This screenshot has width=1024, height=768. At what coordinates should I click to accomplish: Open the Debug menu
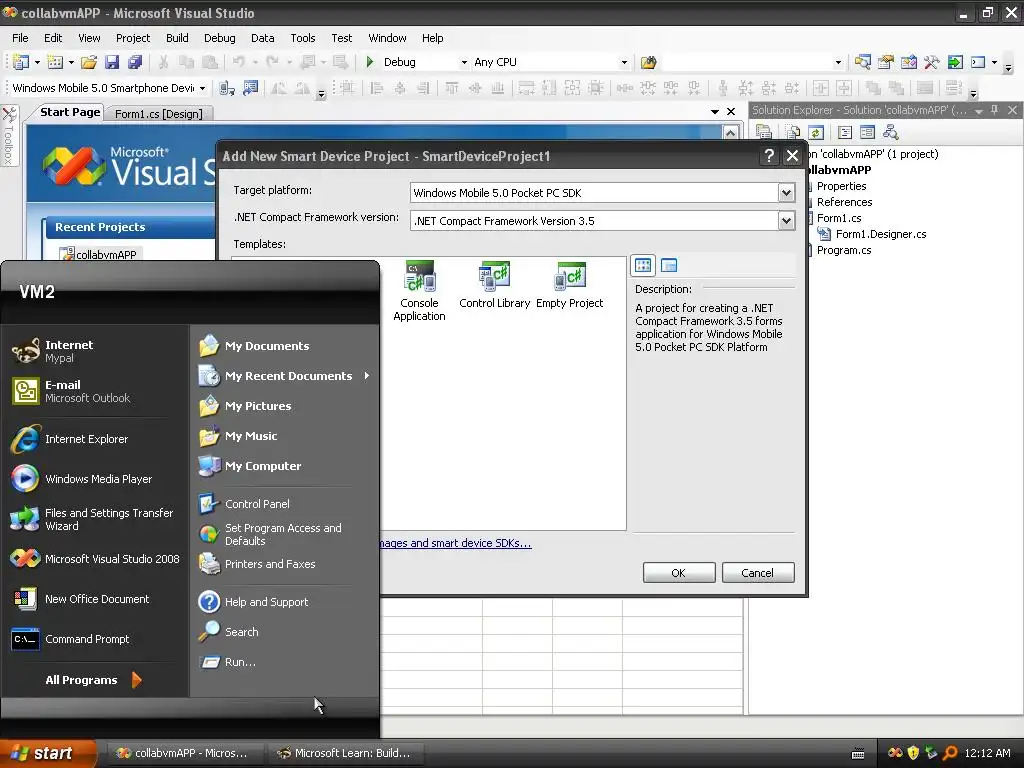(x=219, y=38)
